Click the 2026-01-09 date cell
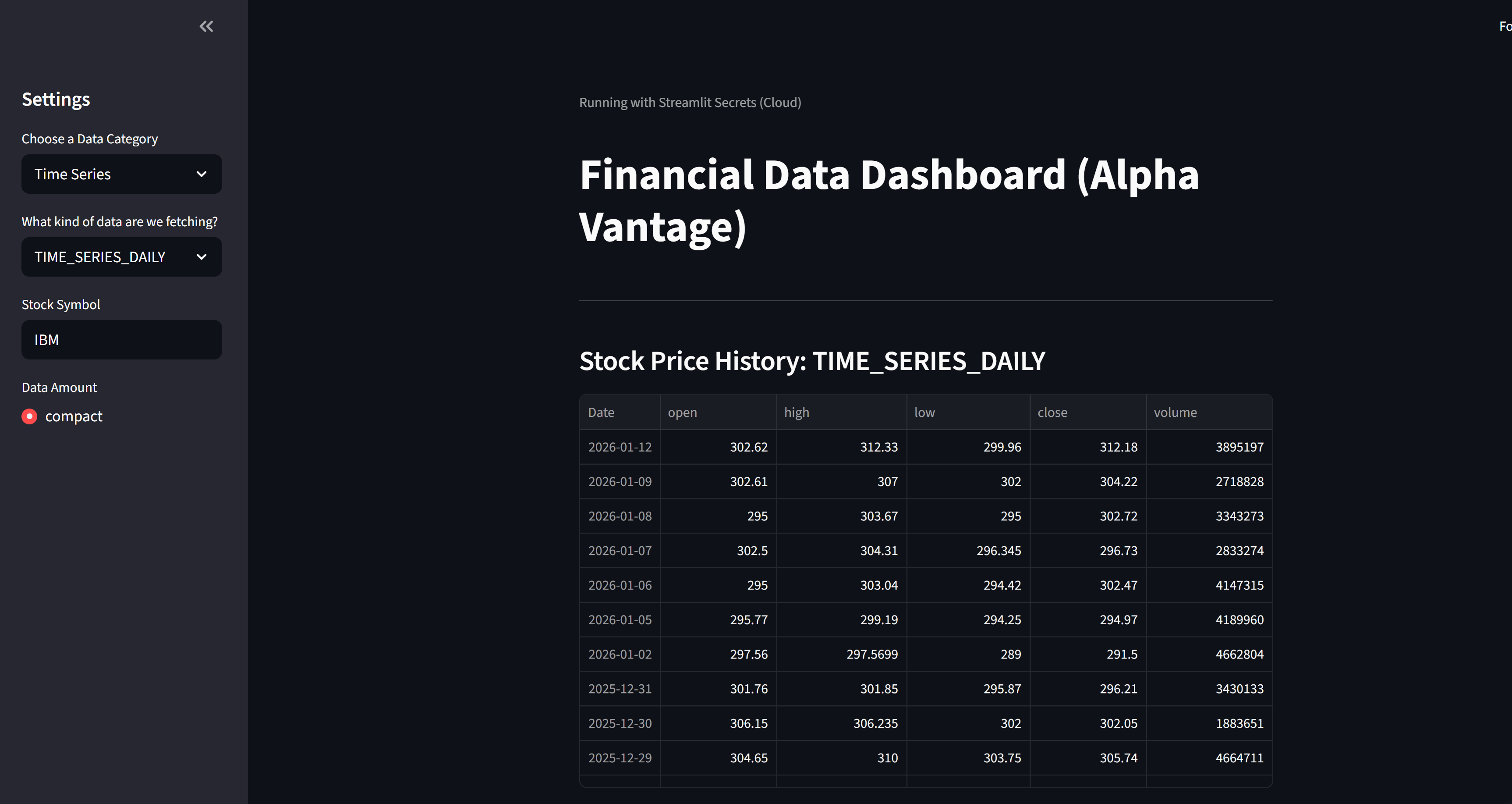The image size is (1512, 804). (620, 482)
